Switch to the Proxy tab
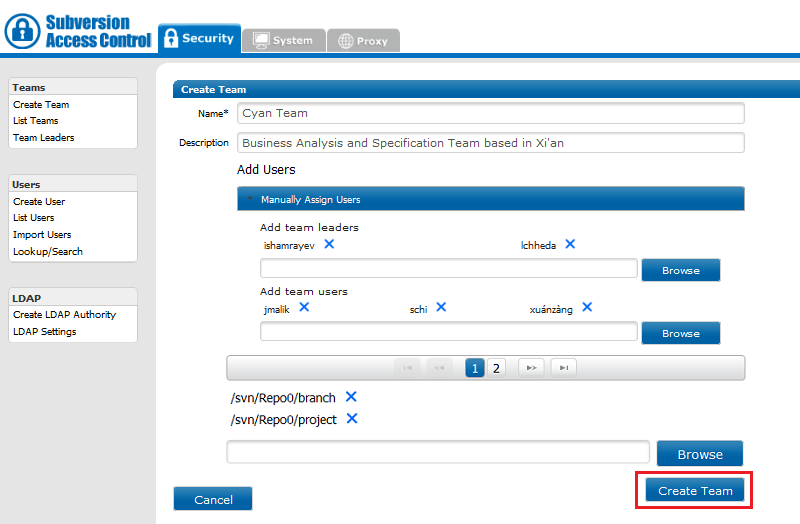800x524 pixels. (x=363, y=41)
